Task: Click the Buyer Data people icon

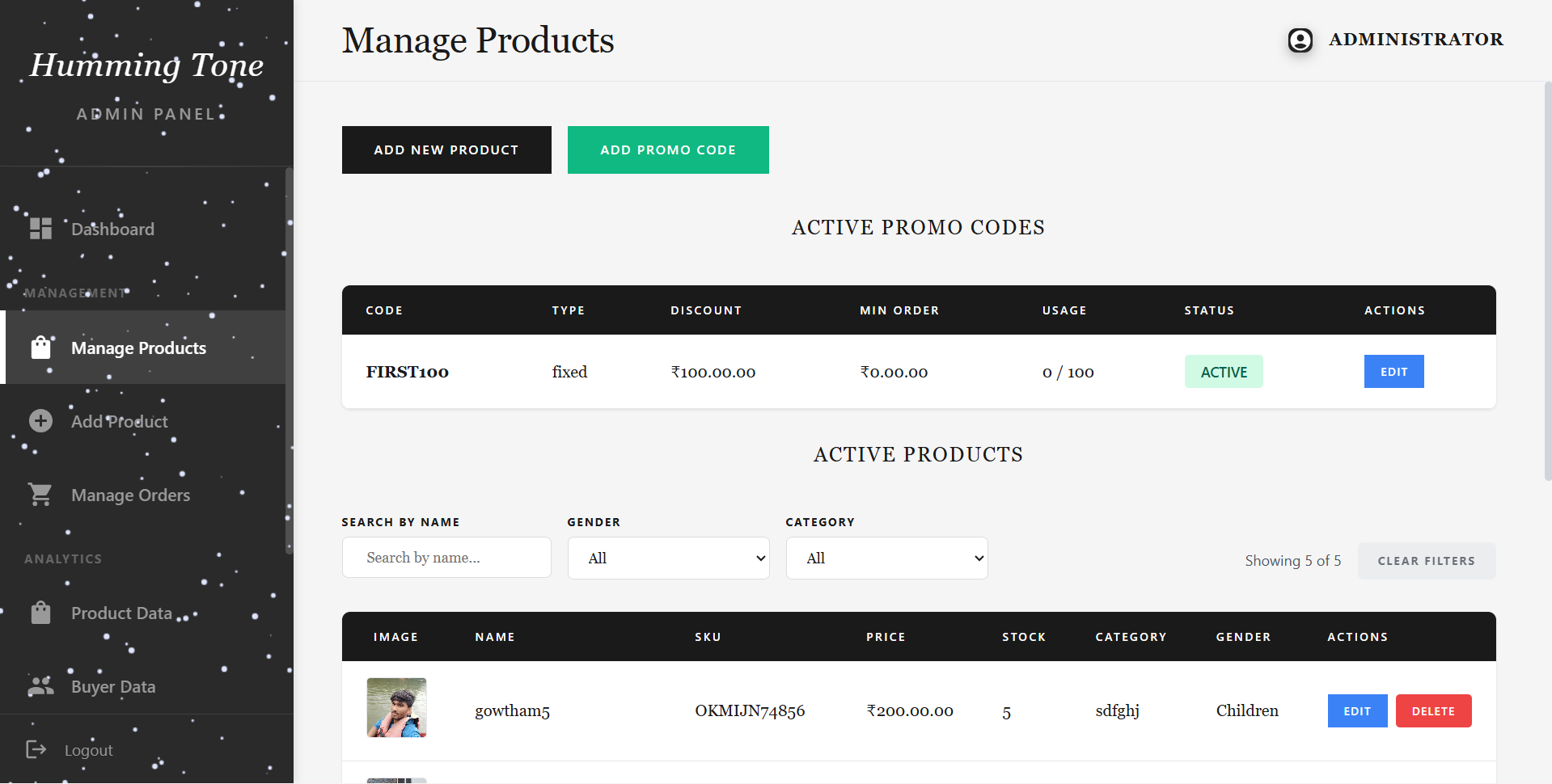Action: pyautogui.click(x=40, y=686)
